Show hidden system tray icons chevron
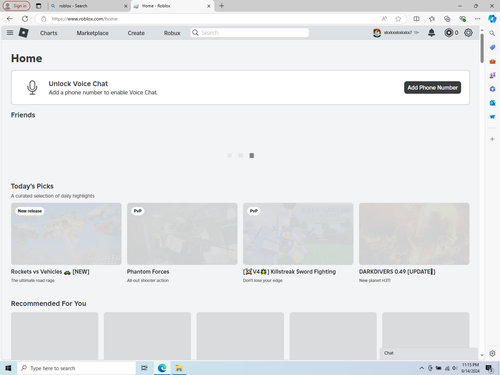 click(x=422, y=368)
